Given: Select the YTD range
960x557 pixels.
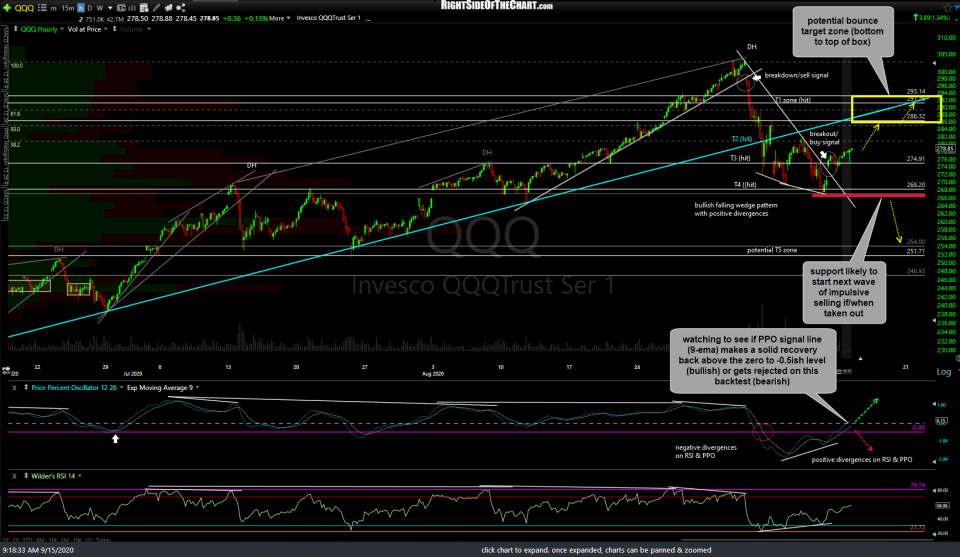Looking at the screenshot, I should click(x=28, y=540).
